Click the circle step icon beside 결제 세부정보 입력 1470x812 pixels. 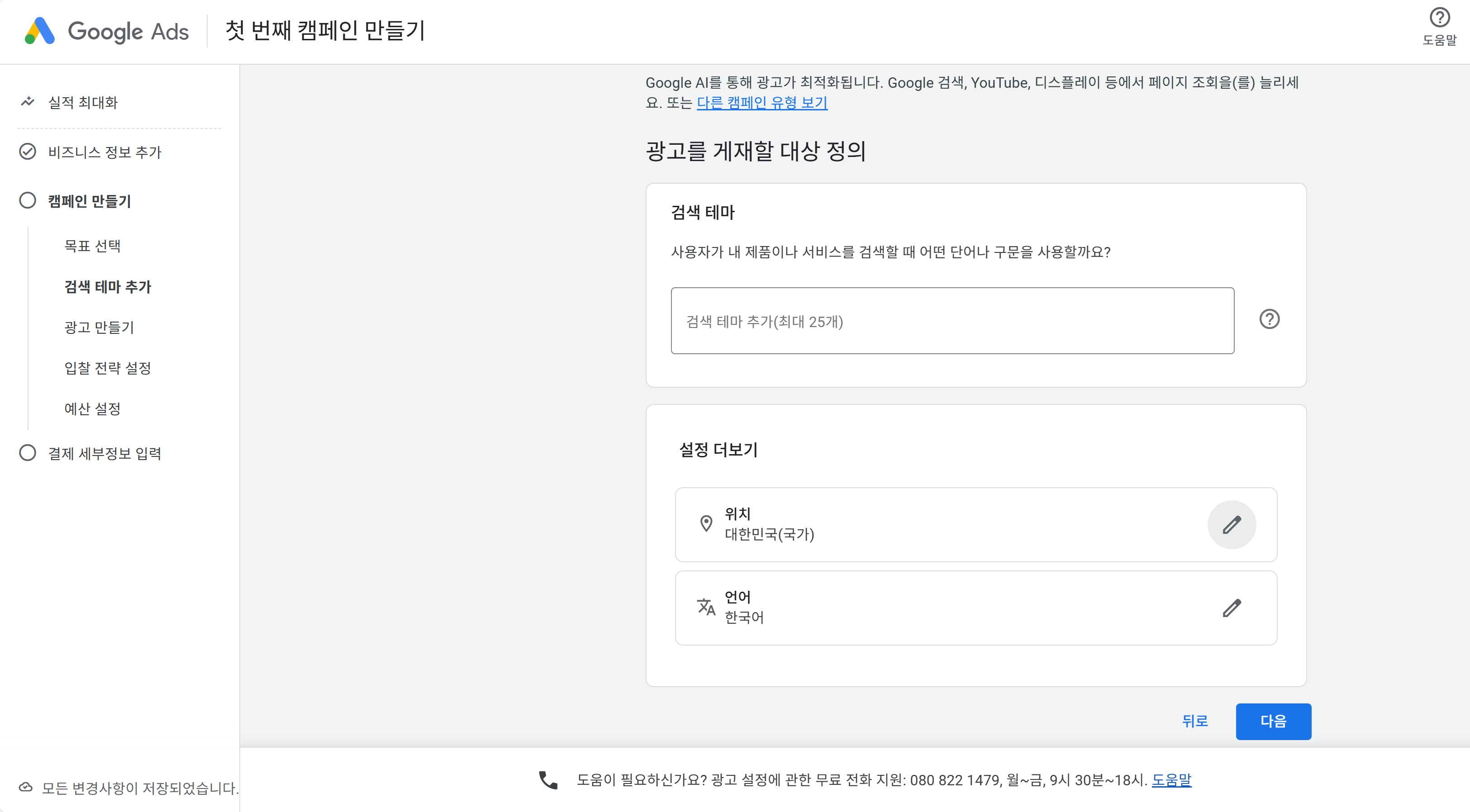[28, 452]
